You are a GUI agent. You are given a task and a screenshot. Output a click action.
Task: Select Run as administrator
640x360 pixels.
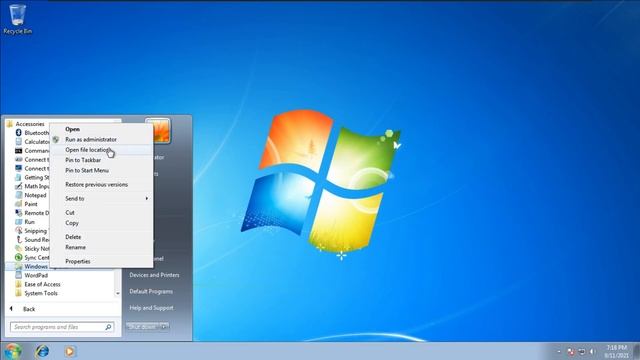click(x=101, y=140)
